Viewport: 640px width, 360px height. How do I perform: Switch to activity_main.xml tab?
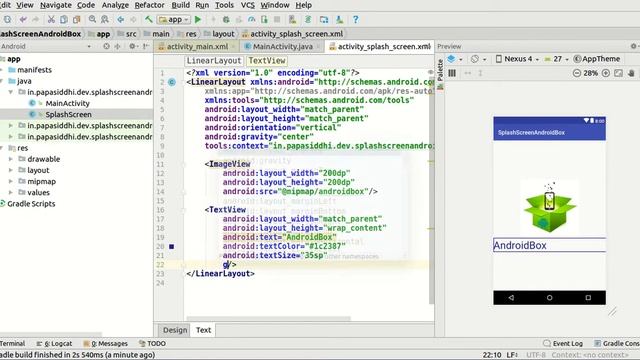coord(198,47)
